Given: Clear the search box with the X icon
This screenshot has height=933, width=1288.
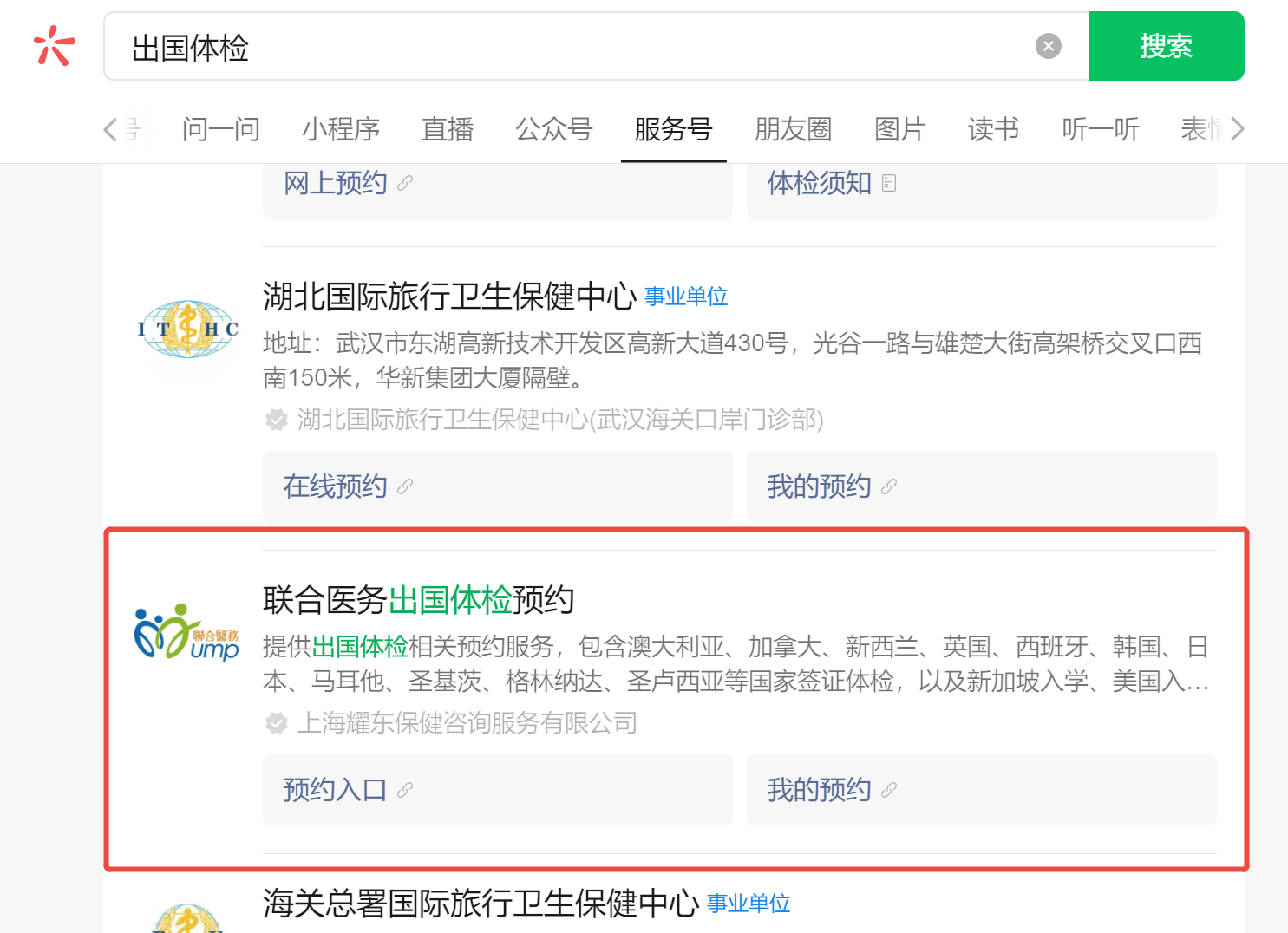Looking at the screenshot, I should click(1049, 46).
